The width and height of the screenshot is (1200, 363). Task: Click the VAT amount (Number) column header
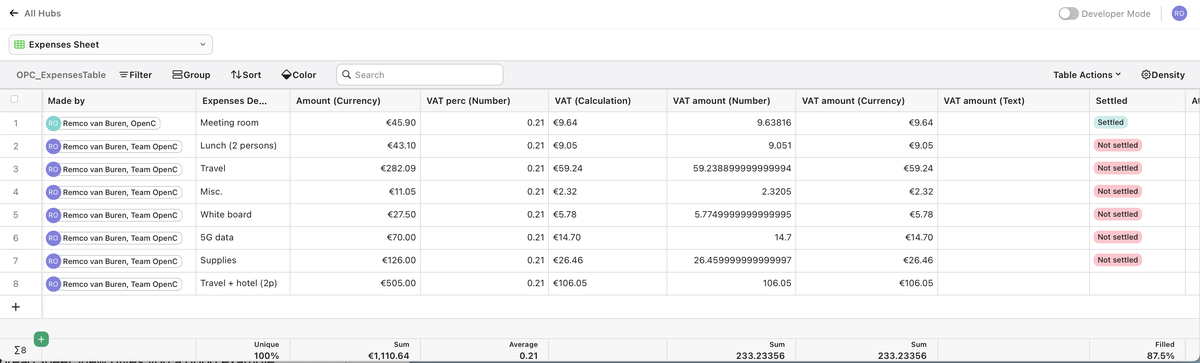coord(730,100)
